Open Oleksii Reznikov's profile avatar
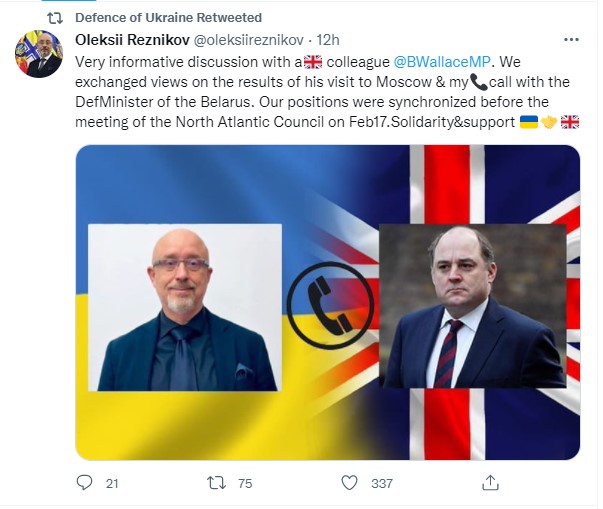 click(x=38, y=54)
